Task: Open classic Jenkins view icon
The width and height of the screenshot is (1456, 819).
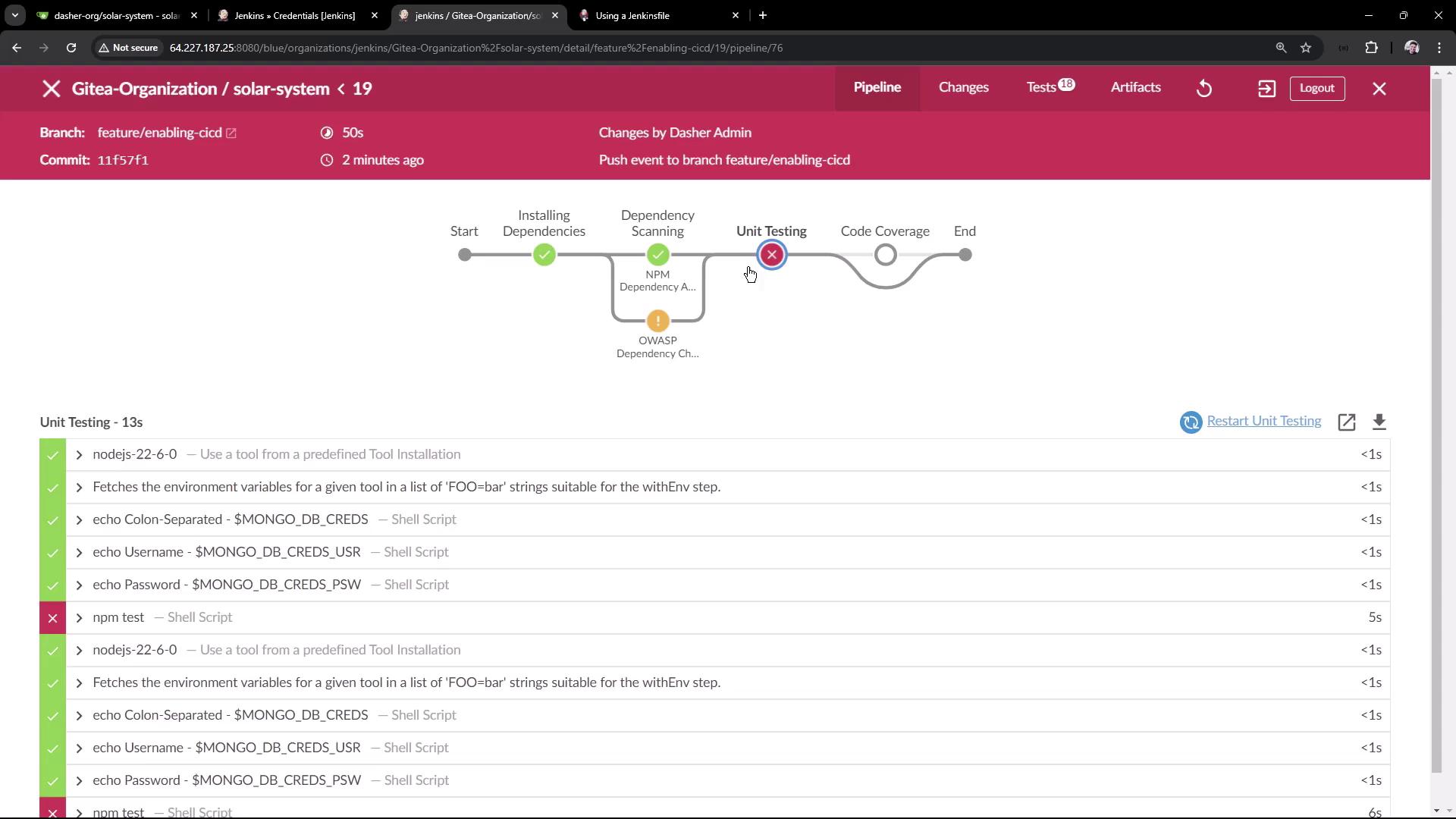Action: (1266, 89)
